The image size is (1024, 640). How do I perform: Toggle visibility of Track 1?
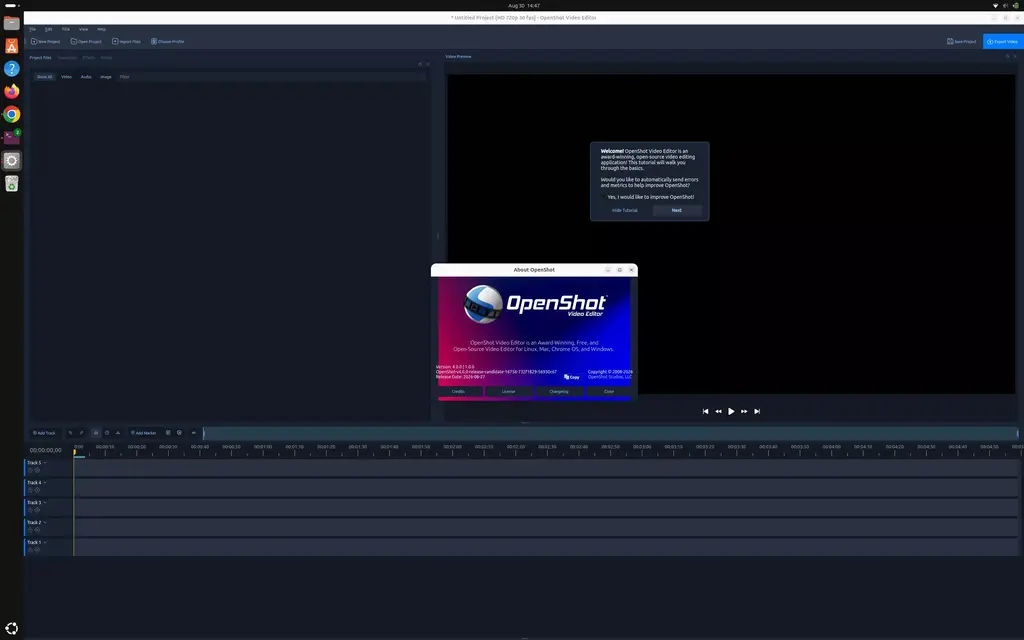37,550
